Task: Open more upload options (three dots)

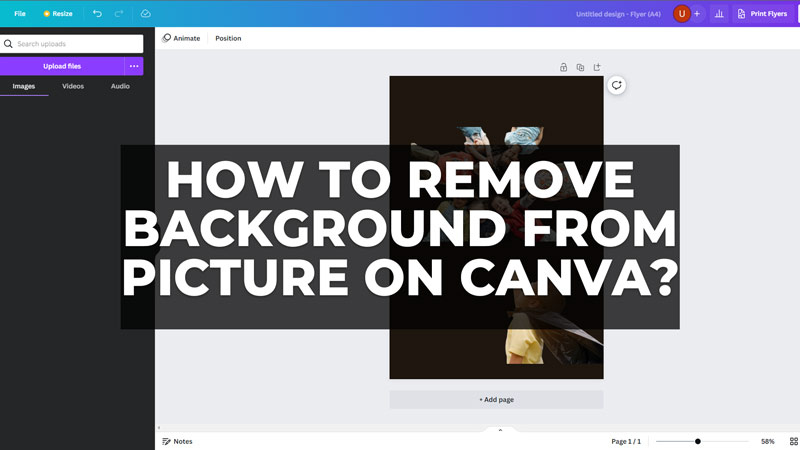Action: 134,66
